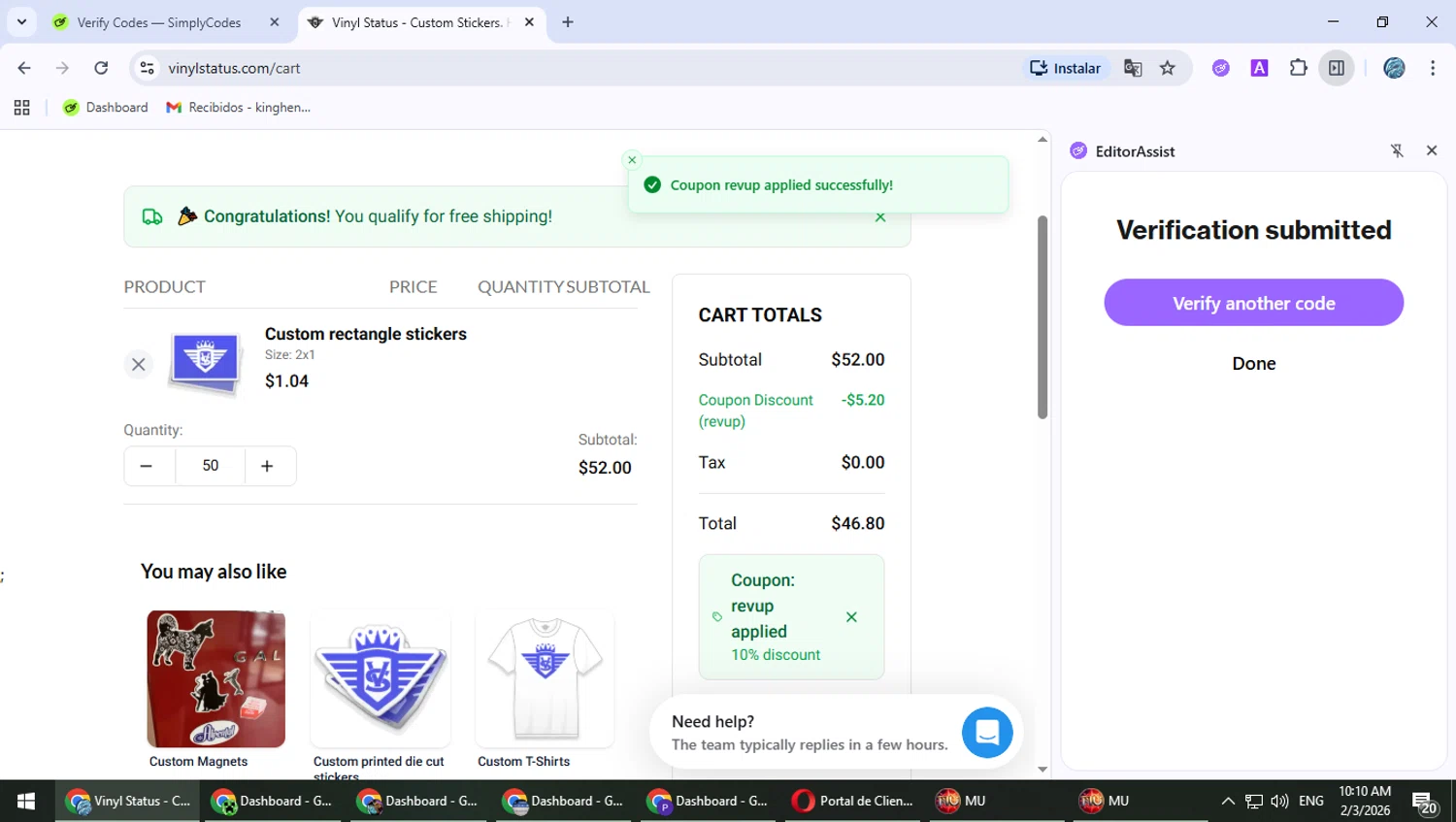
Task: Close the Verify Codes tab
Action: coord(275,22)
